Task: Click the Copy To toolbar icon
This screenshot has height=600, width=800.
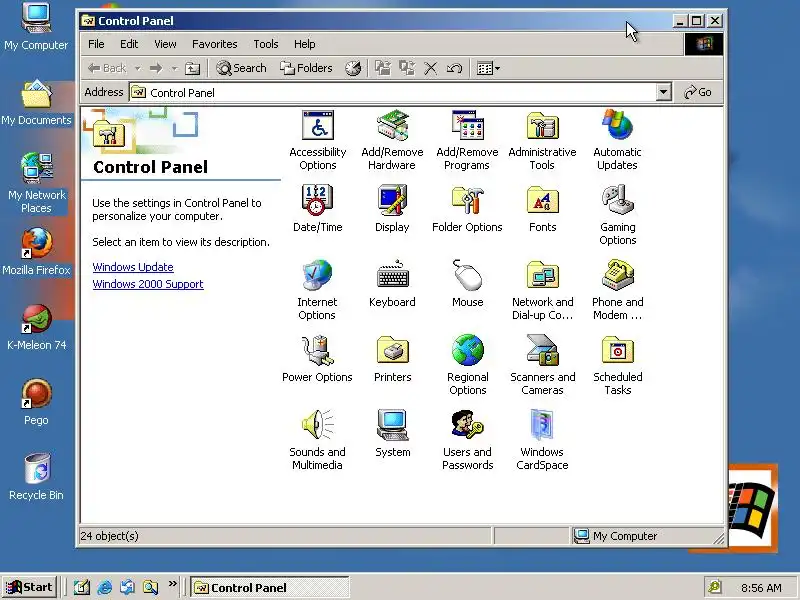Action: click(407, 68)
